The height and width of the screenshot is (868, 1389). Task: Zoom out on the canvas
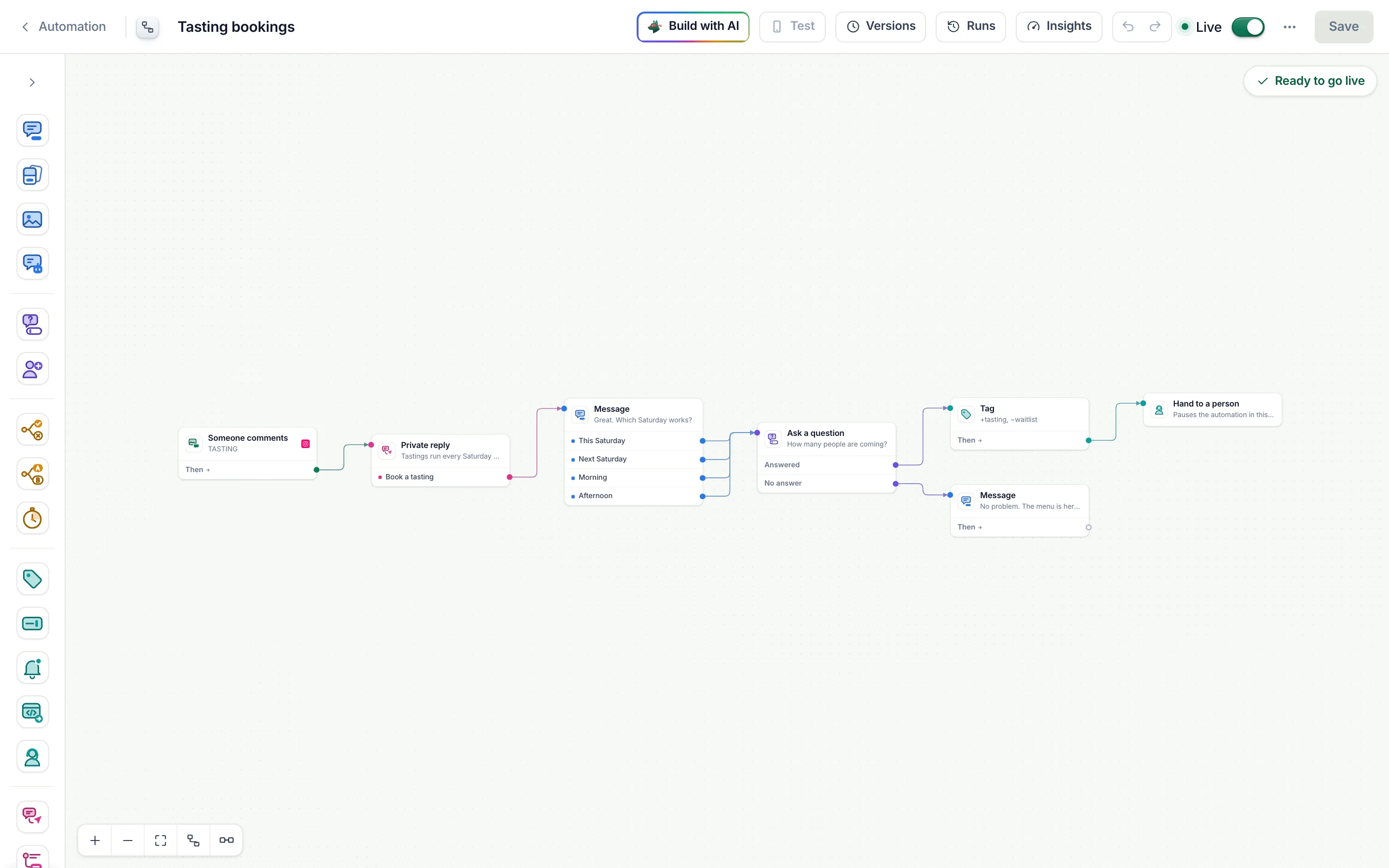[128, 840]
